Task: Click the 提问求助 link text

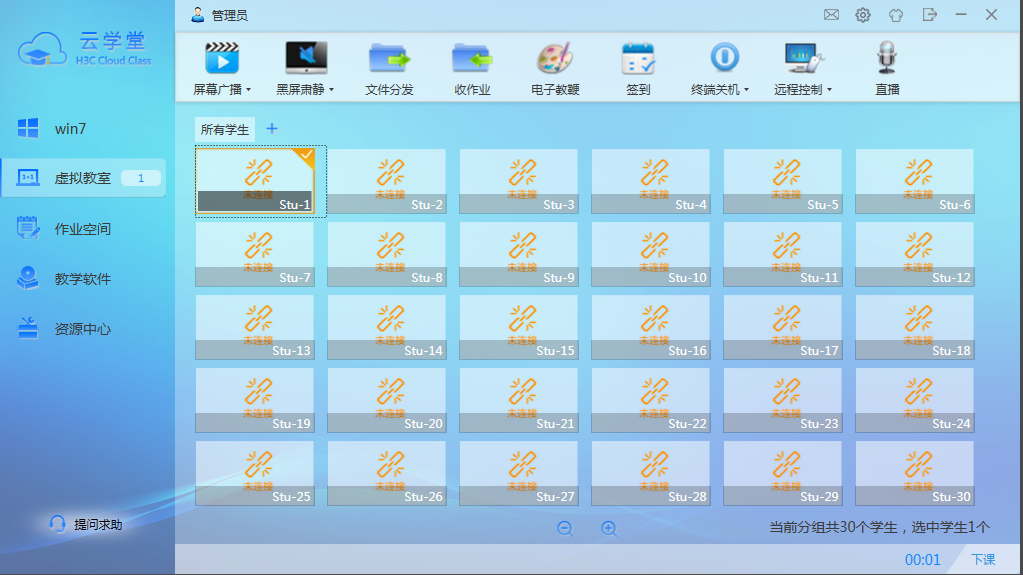Action: [98, 525]
